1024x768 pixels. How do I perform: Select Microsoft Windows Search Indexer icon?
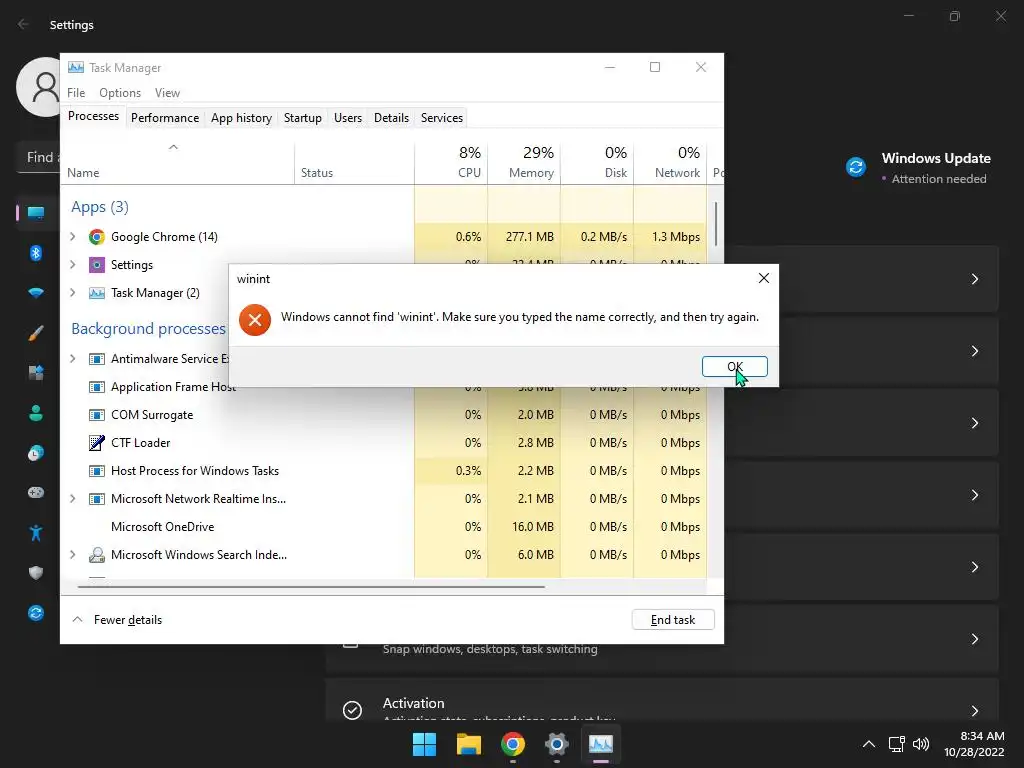(x=97, y=554)
